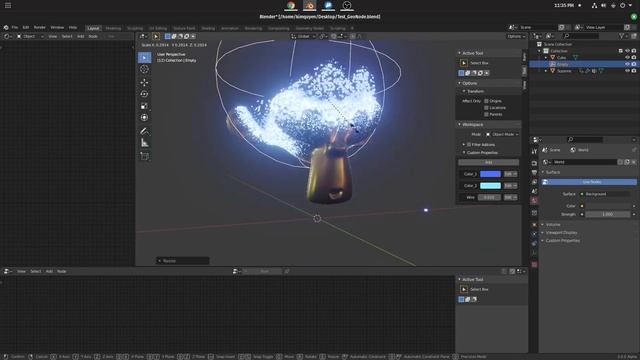Open the File menu

[x=15, y=27]
